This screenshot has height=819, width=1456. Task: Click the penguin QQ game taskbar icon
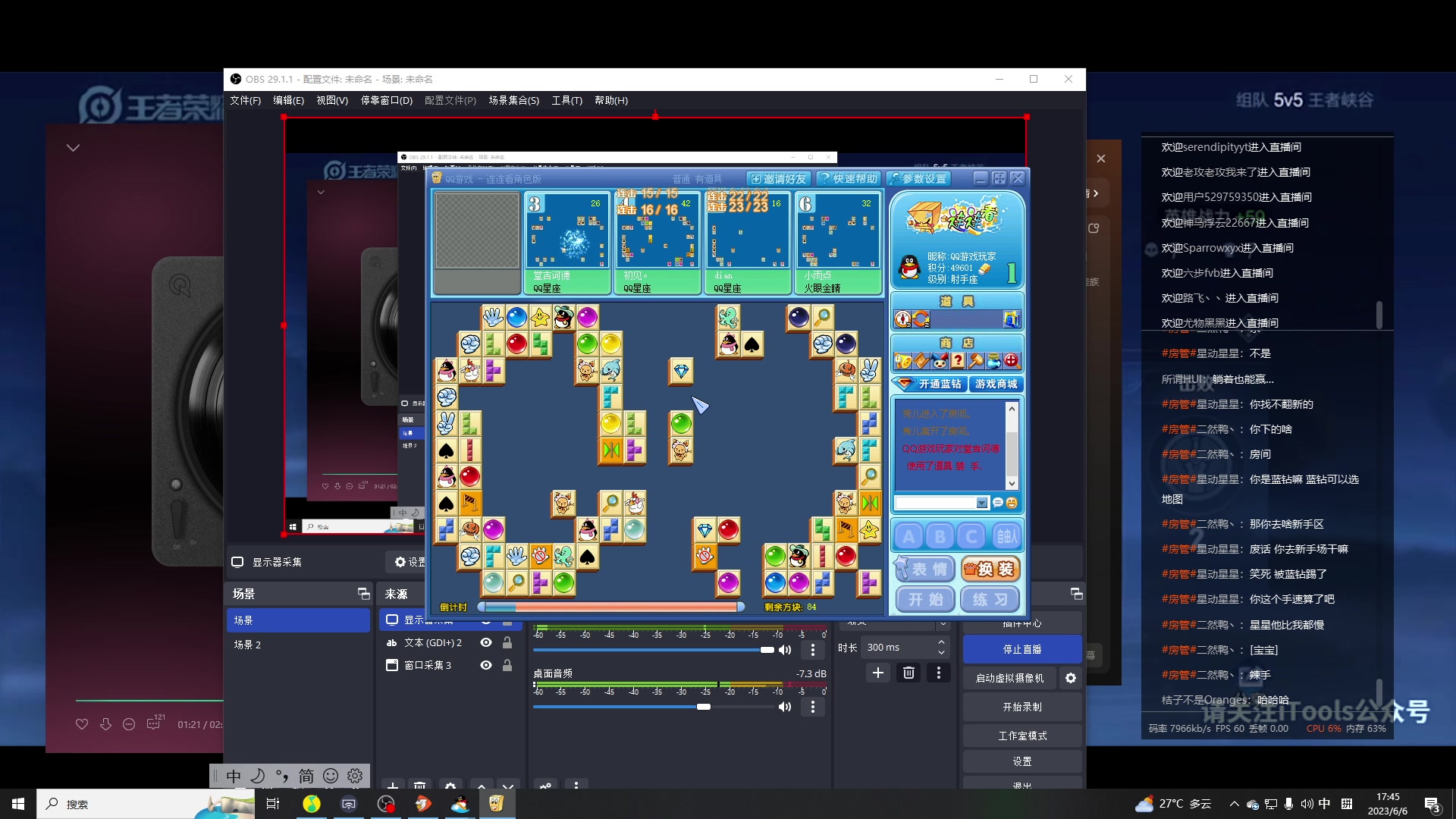point(460,804)
